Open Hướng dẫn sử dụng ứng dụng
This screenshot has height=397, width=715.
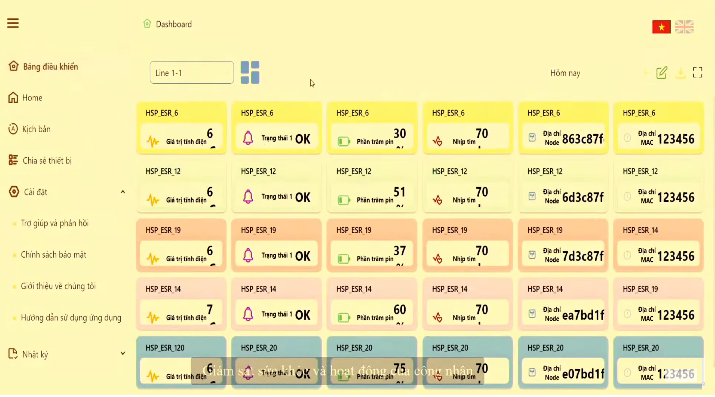pos(71,317)
